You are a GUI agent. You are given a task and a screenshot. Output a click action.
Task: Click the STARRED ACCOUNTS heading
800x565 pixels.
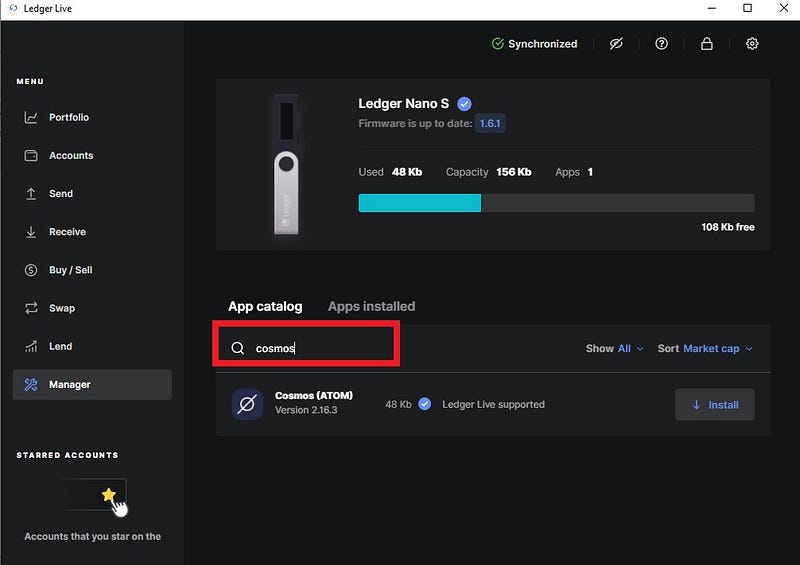pyautogui.click(x=67, y=455)
